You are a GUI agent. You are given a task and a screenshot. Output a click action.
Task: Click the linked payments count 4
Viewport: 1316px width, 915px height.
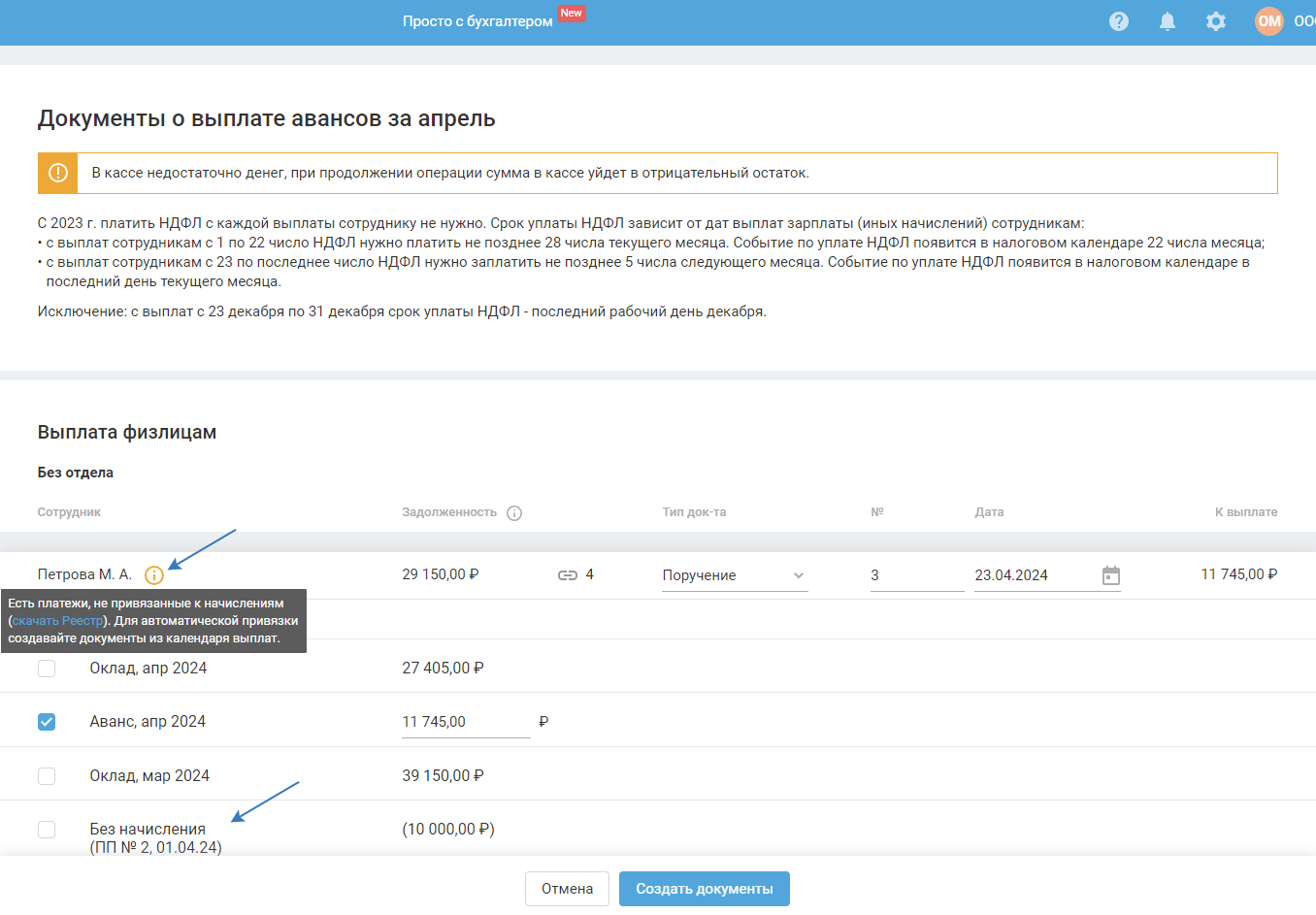point(589,574)
